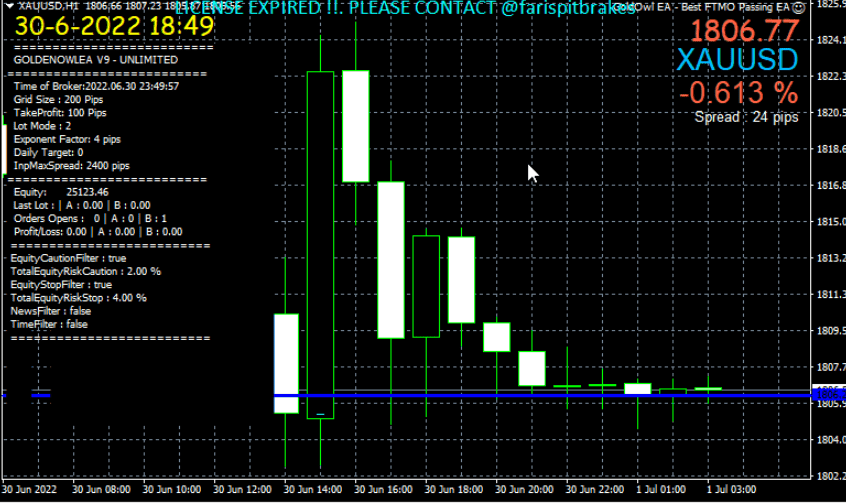Click the Equity: 25123.46 line
Screen dimensions: 846x503
[x=61, y=191]
